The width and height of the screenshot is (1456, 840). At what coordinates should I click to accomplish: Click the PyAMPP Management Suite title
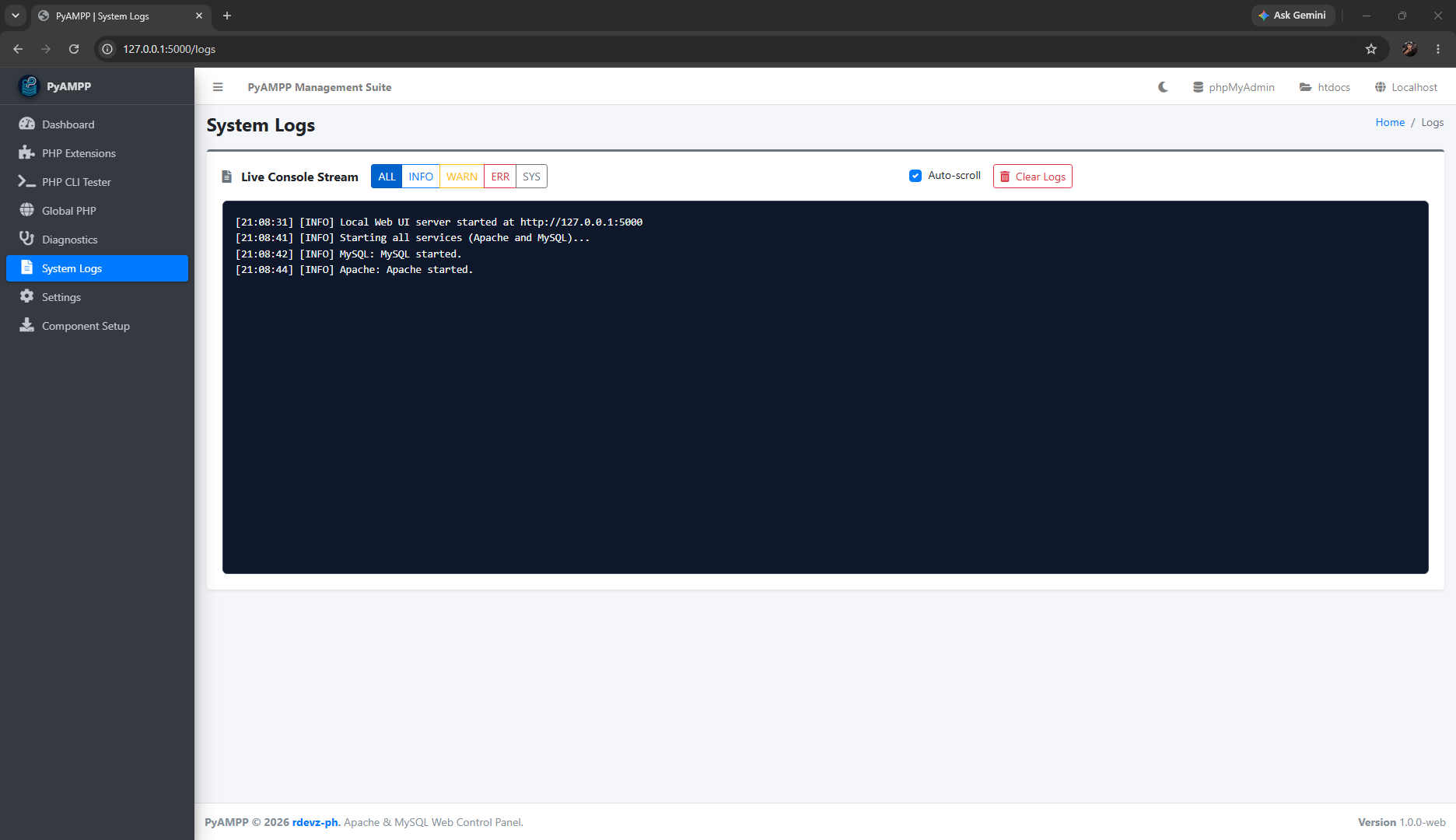pyautogui.click(x=320, y=87)
